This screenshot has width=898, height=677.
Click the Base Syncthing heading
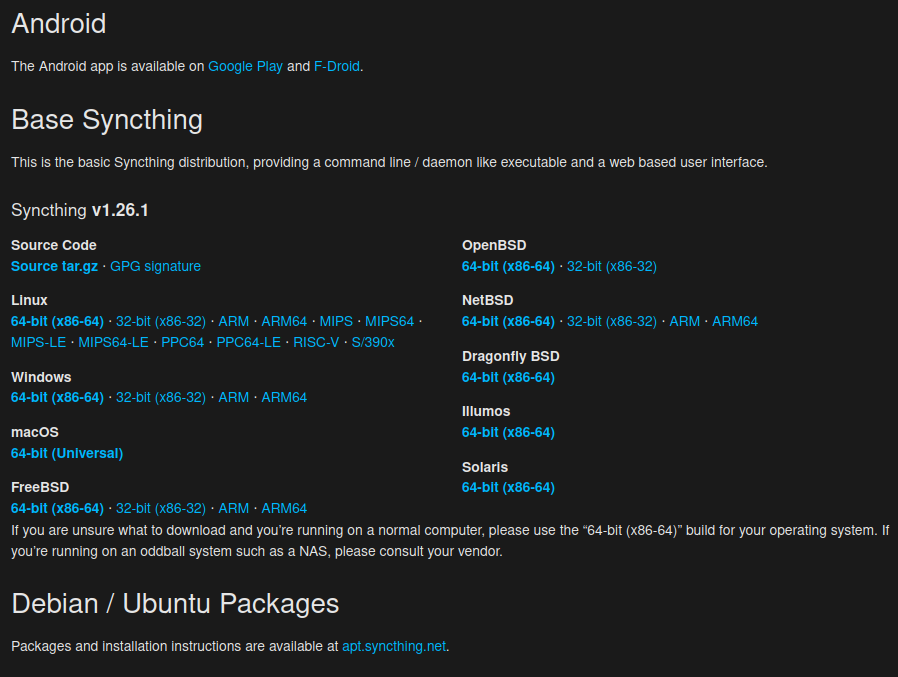107,120
